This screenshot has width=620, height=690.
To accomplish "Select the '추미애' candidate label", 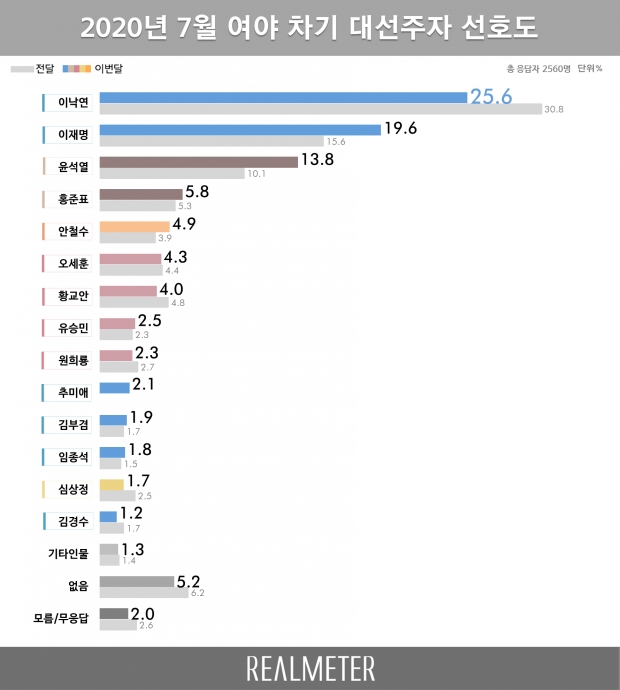I will (67, 393).
